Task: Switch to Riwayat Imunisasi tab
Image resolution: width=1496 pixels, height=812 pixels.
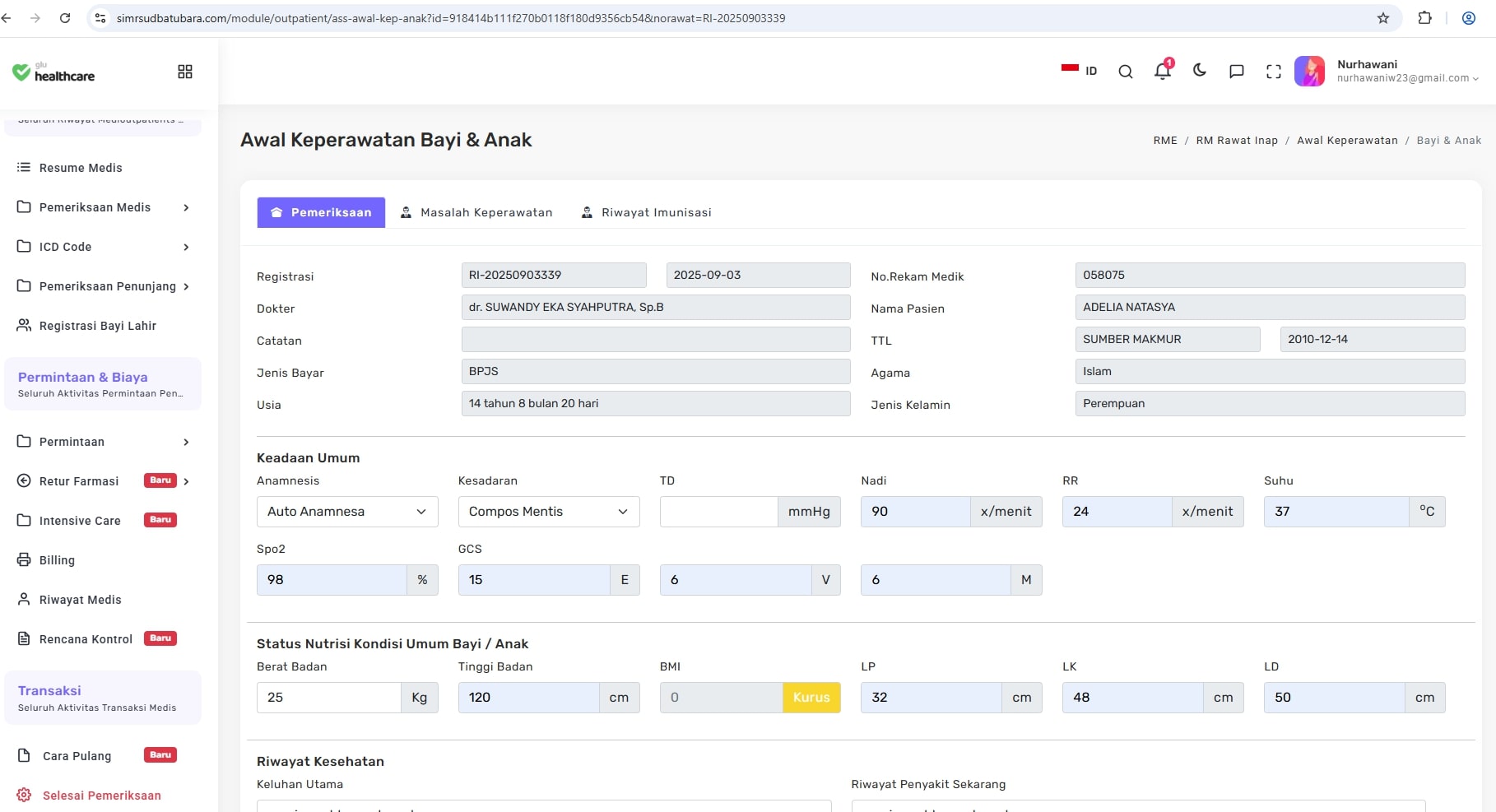Action: click(646, 212)
